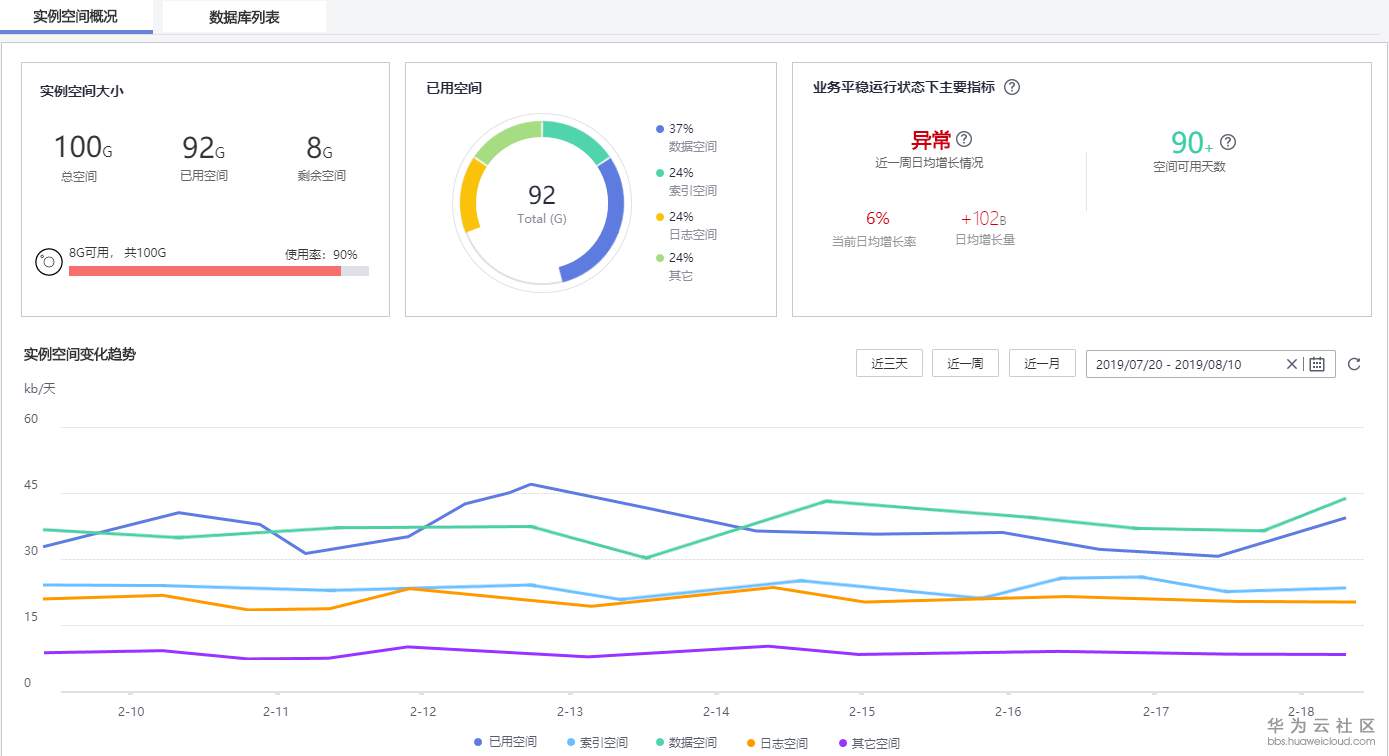Click the disk icon beside the usage bar
The height and width of the screenshot is (756, 1389).
coord(49,262)
